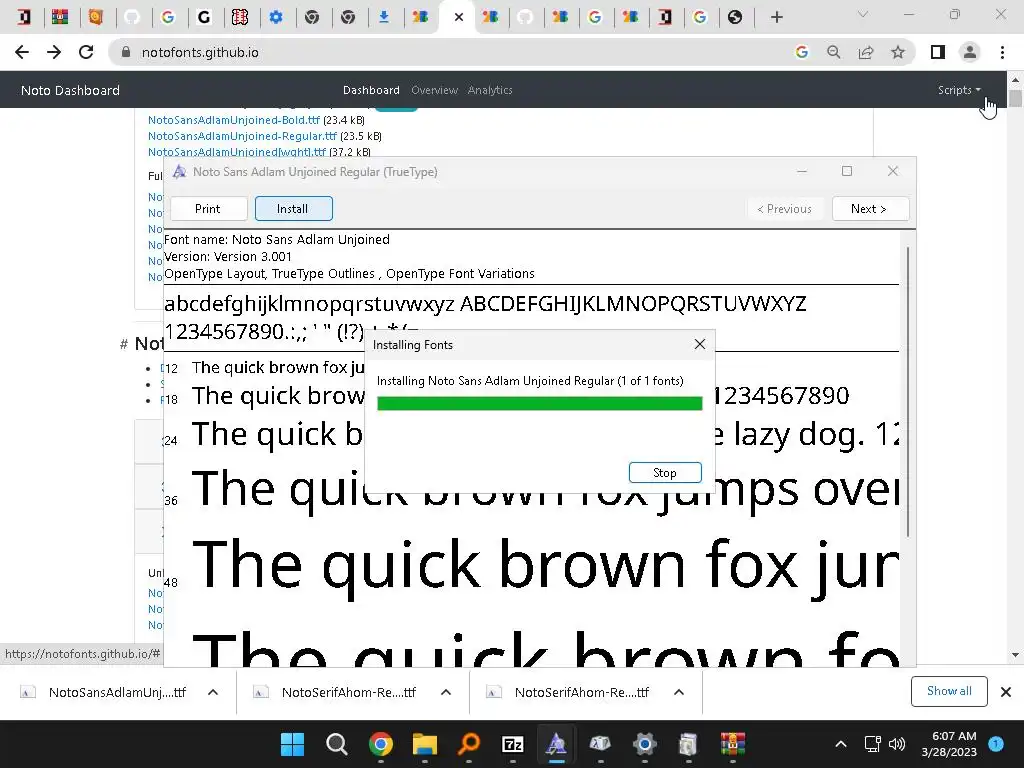Switch to the WinRAR favicon tab
This screenshot has width=1024, height=768.
[60, 17]
